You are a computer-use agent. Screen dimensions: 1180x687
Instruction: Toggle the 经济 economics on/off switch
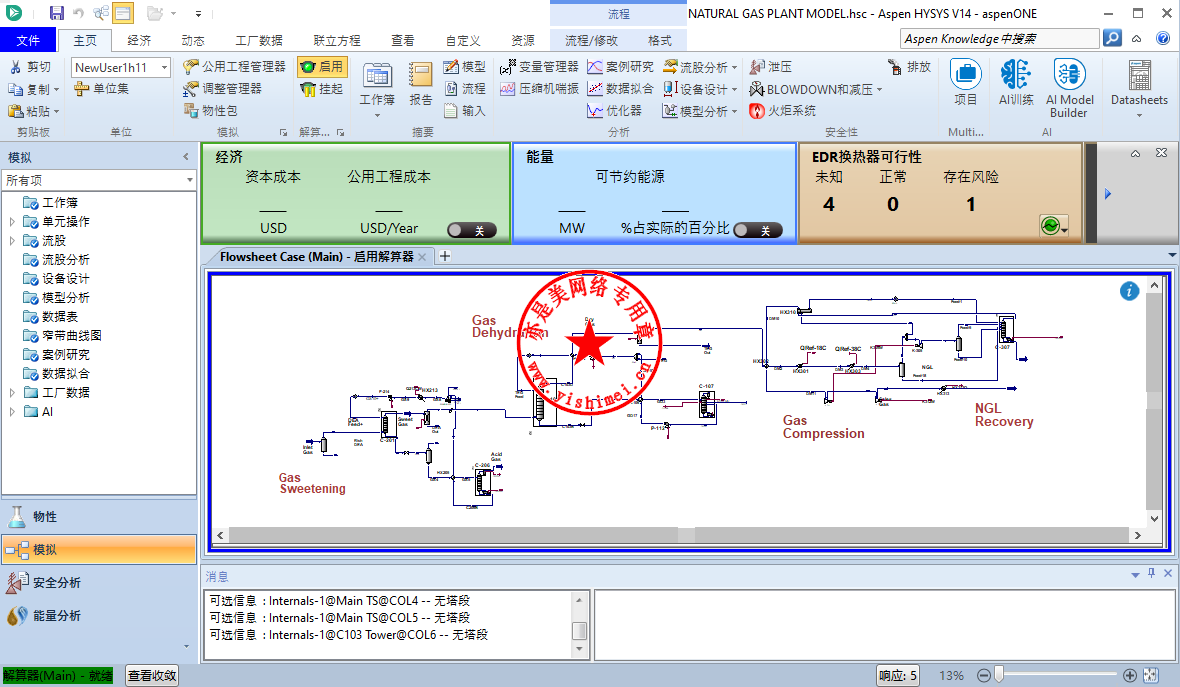pos(472,230)
